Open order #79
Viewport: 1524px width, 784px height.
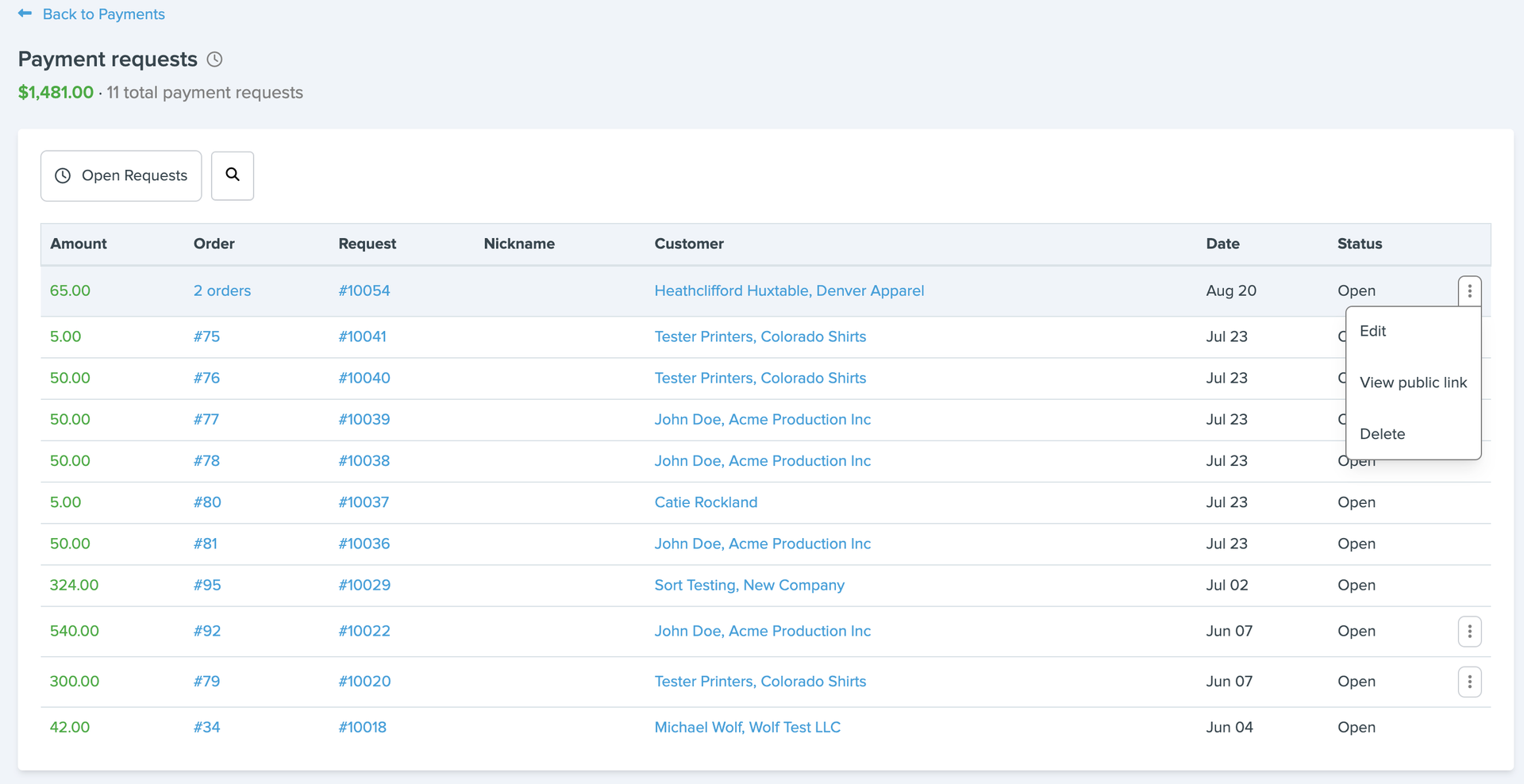click(x=206, y=681)
